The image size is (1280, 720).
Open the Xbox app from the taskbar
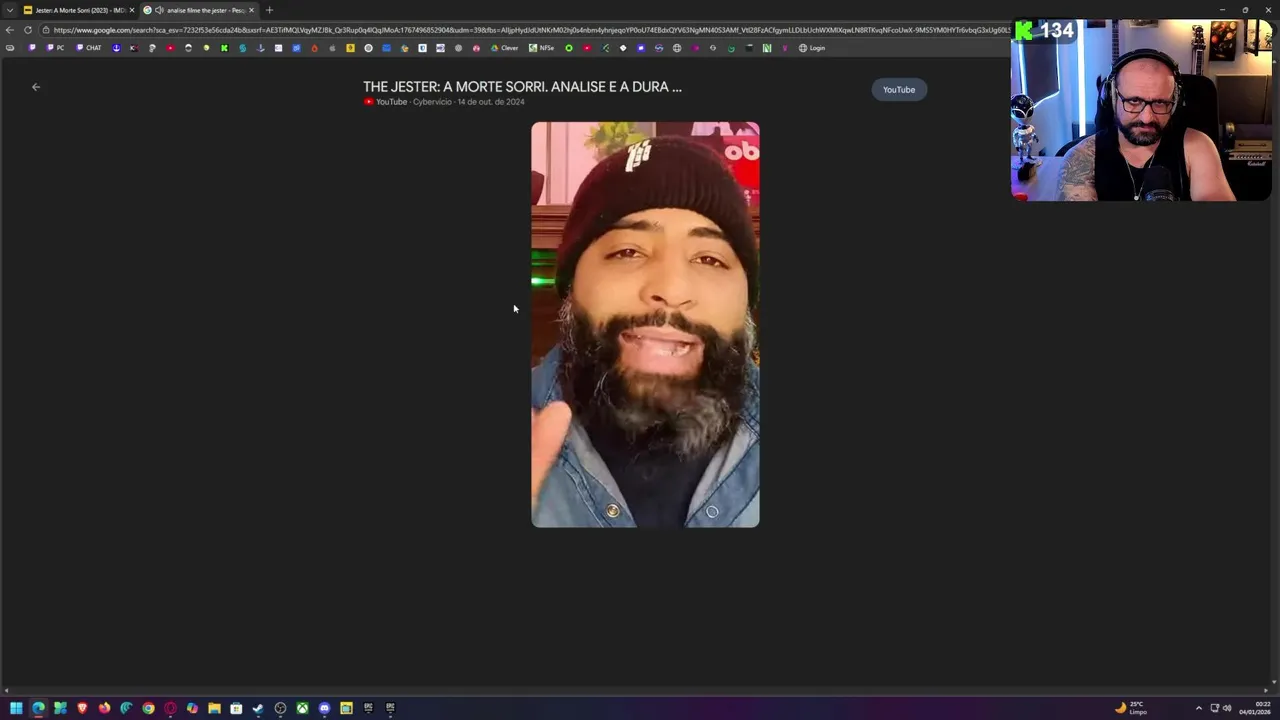point(302,708)
